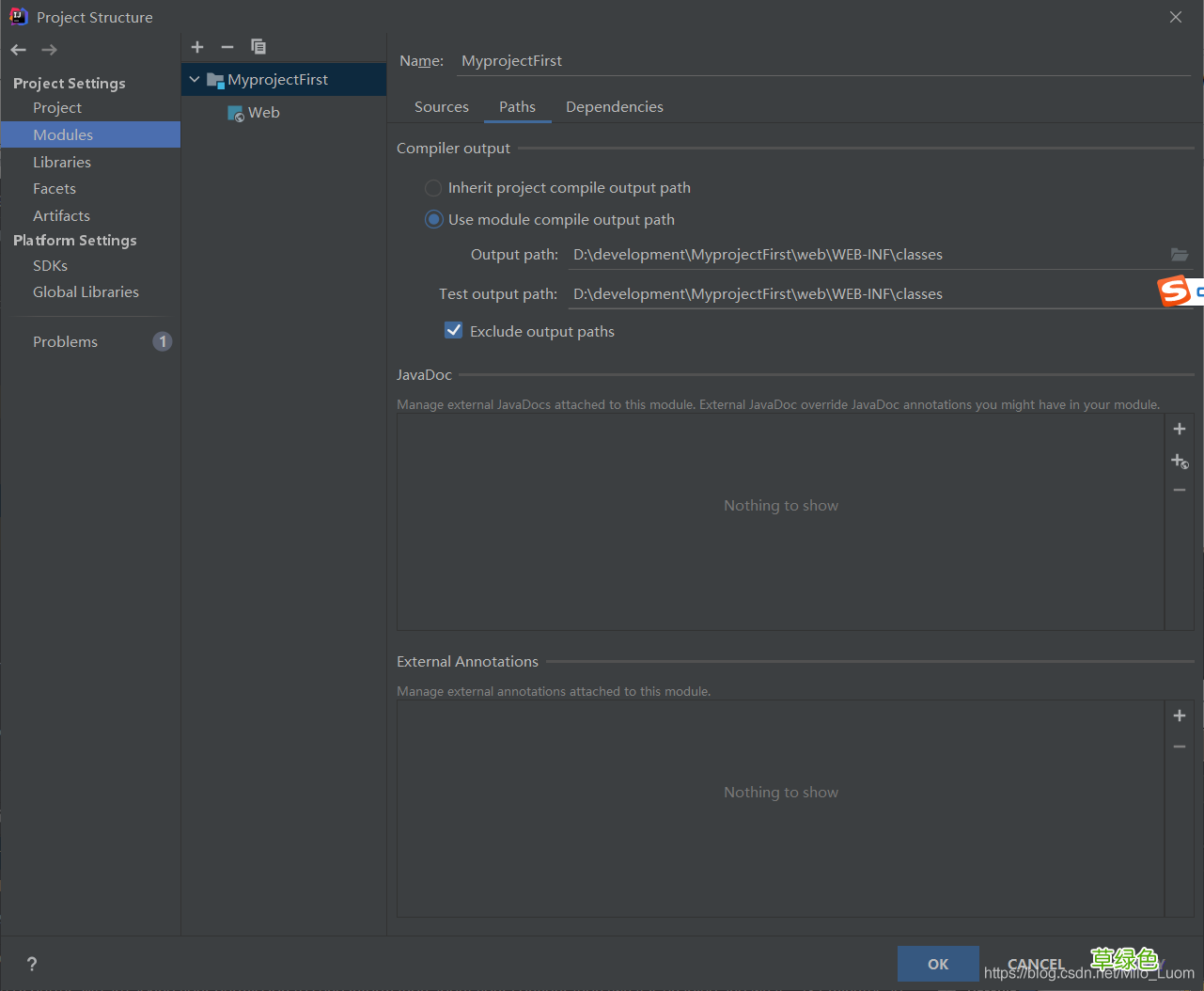This screenshot has height=991, width=1204.
Task: Click the back navigation arrow
Action: pyautogui.click(x=19, y=50)
